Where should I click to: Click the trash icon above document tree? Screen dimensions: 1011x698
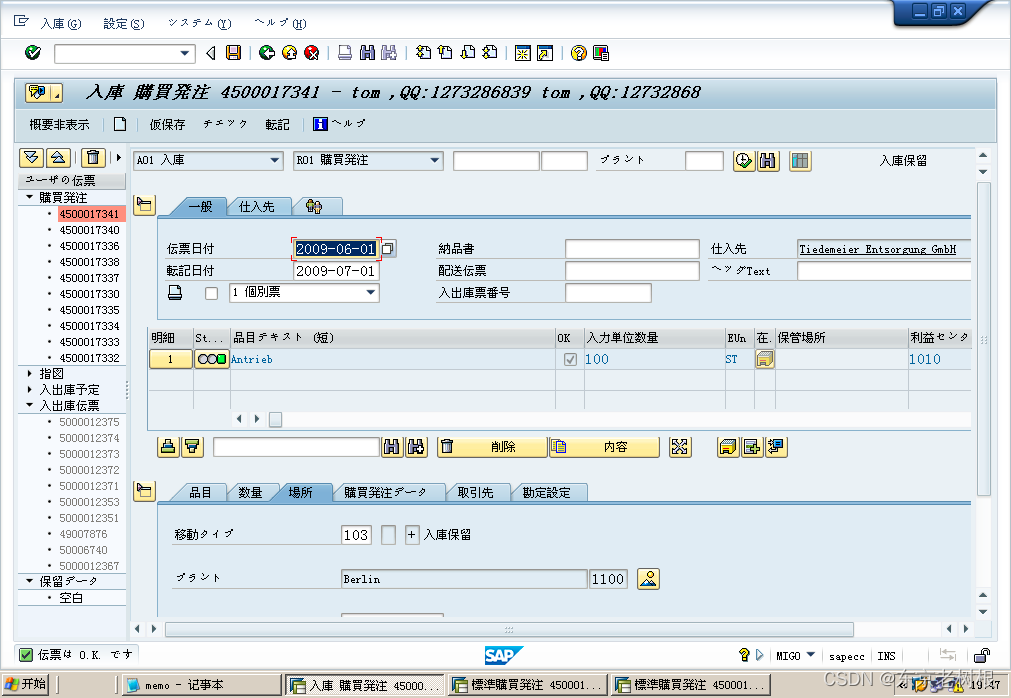(x=93, y=157)
